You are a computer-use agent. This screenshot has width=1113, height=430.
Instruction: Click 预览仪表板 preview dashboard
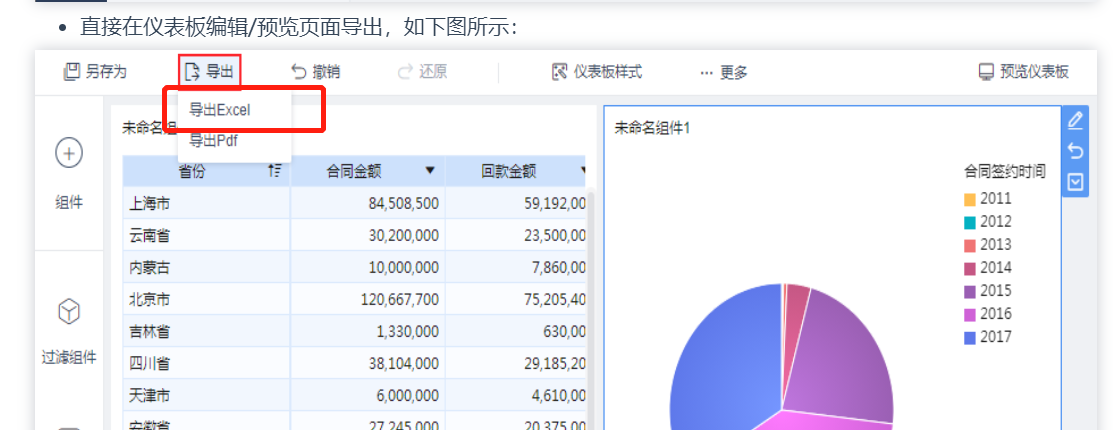click(x=1024, y=72)
